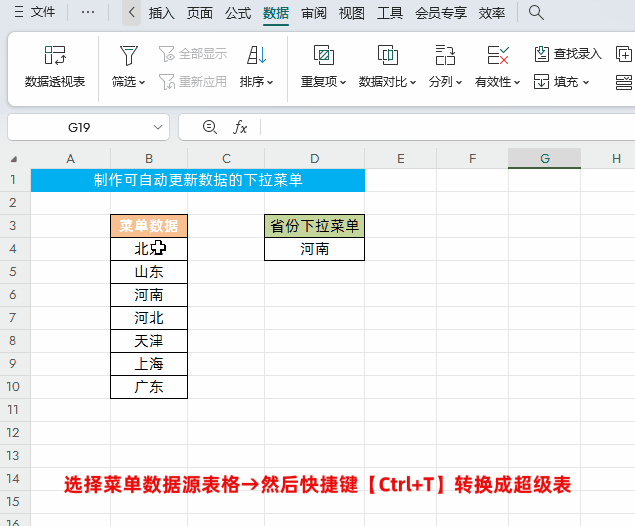The width and height of the screenshot is (635, 526).
Task: Click the 重新应用 reapply filter icon
Action: tap(166, 82)
